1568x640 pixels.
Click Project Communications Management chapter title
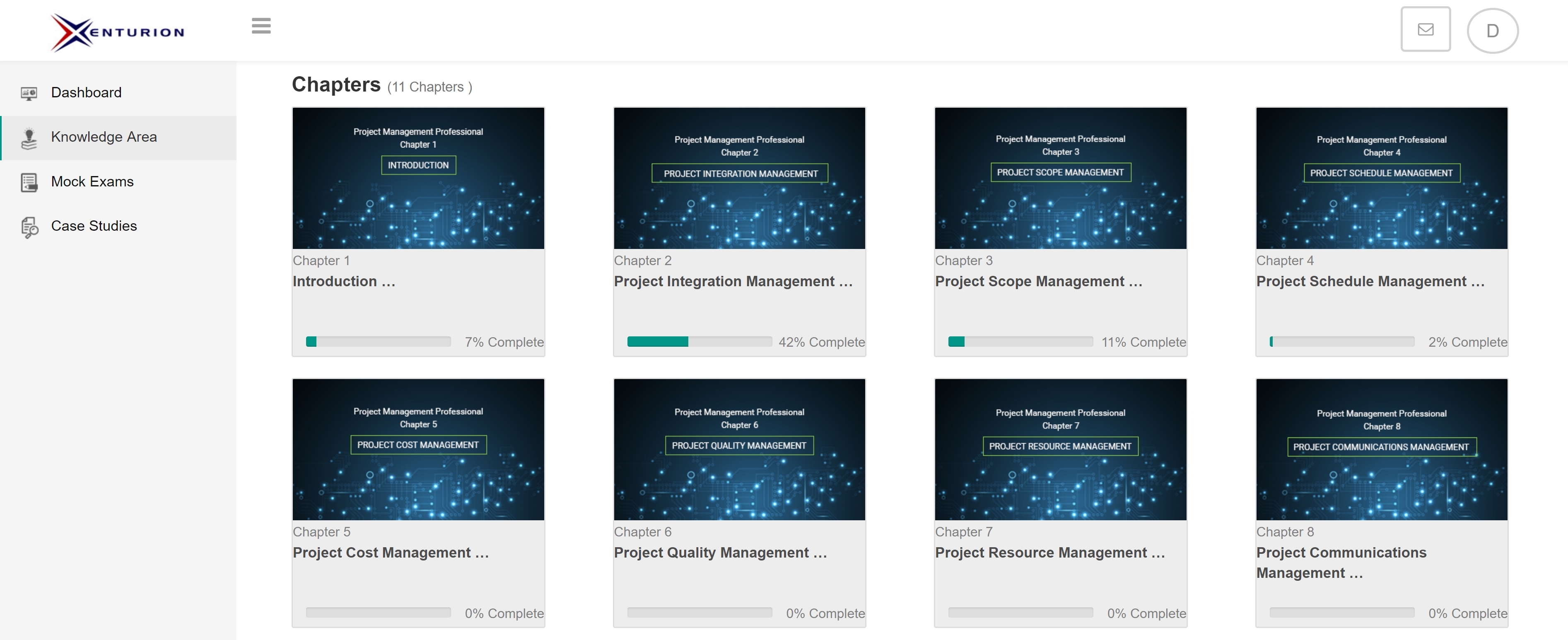[1341, 562]
